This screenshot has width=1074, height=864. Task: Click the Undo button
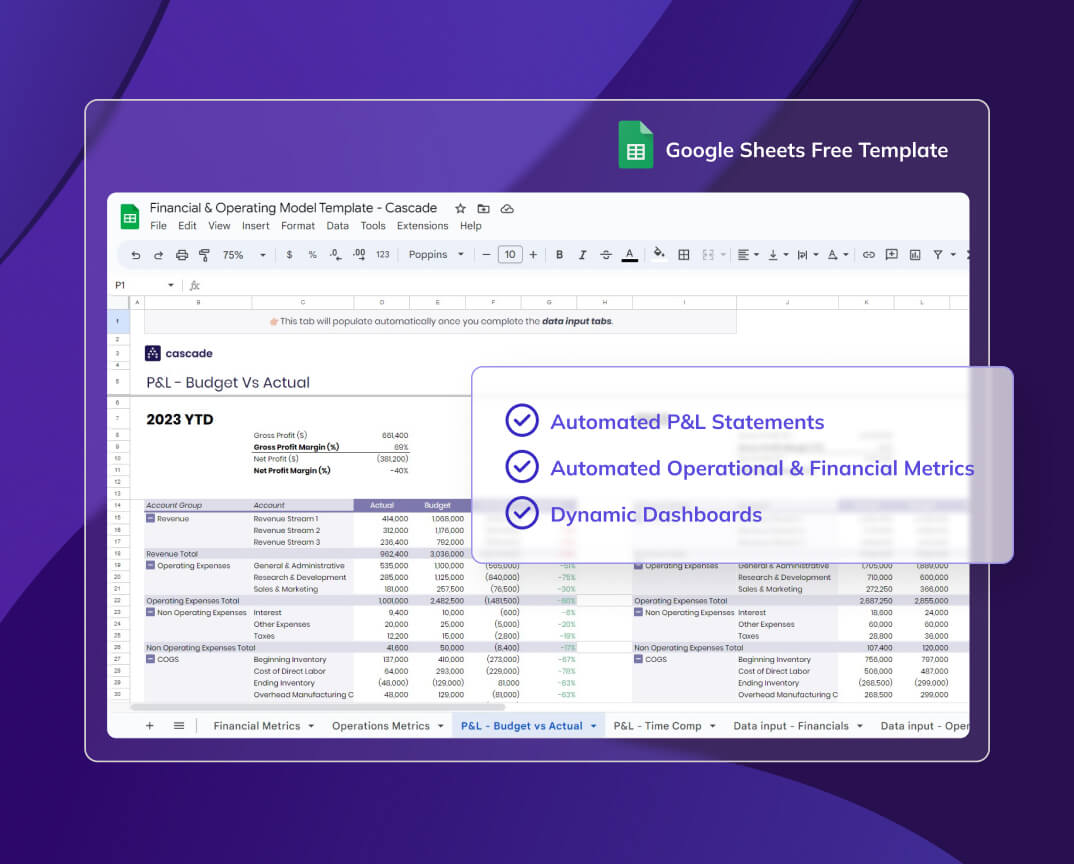(136, 254)
